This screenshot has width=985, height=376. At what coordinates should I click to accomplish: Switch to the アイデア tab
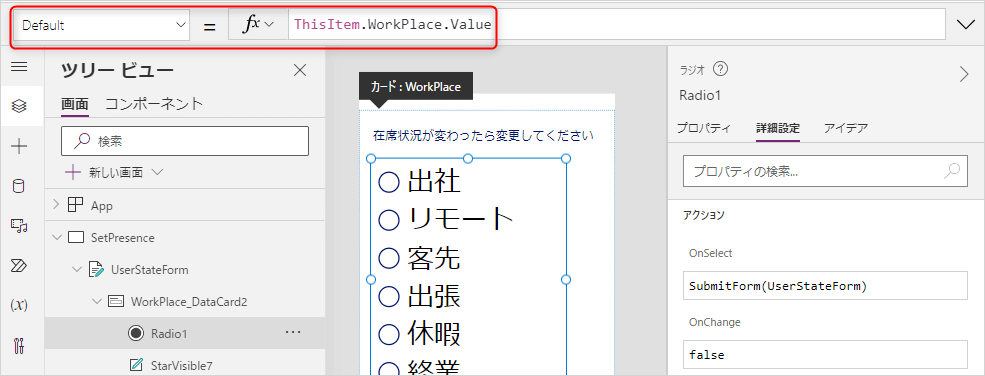coord(846,129)
